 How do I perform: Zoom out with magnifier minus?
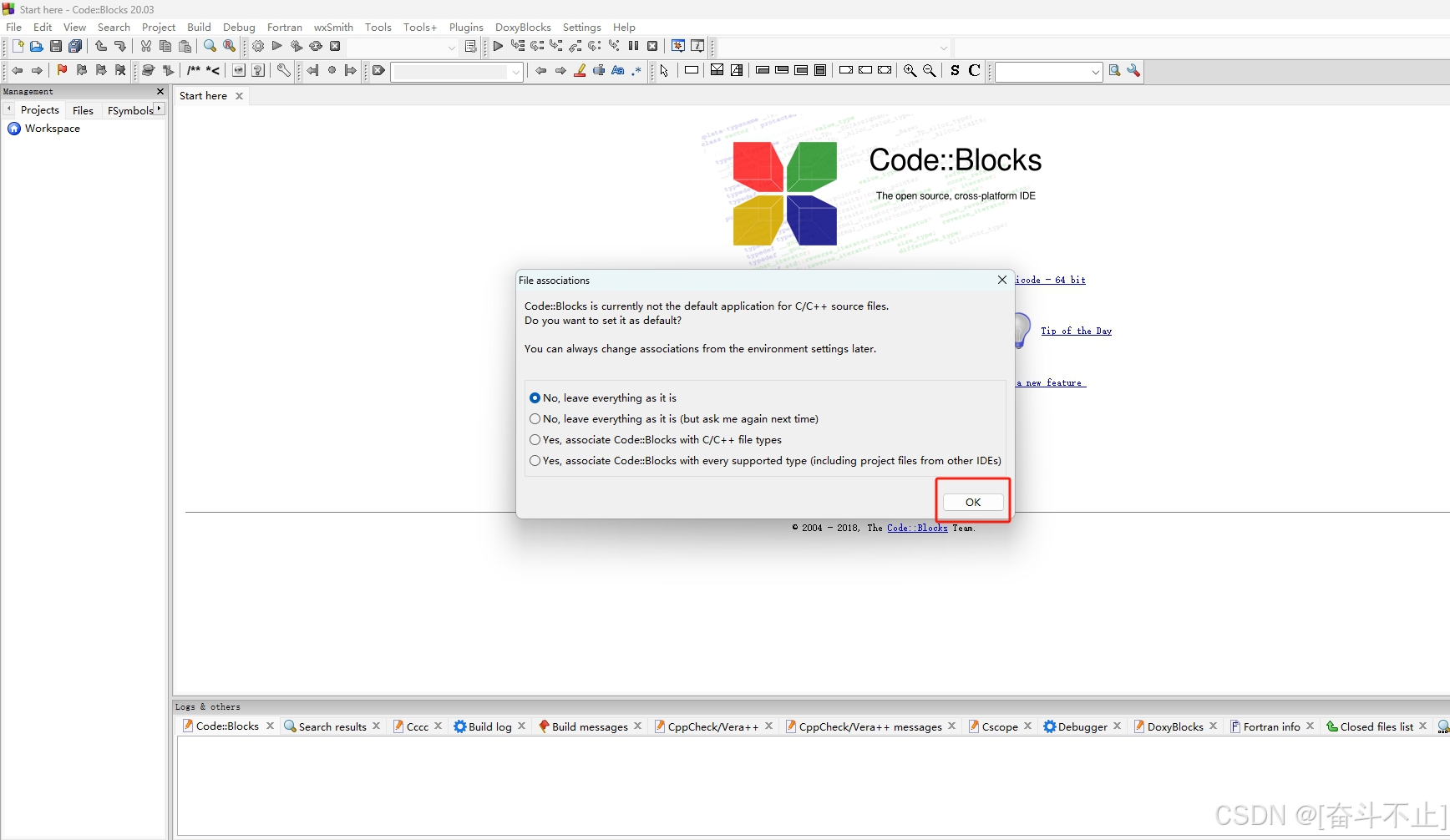pos(929,71)
